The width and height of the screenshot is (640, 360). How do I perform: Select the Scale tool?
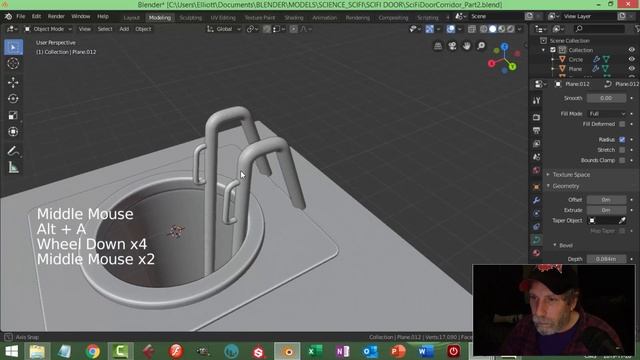tap(13, 115)
